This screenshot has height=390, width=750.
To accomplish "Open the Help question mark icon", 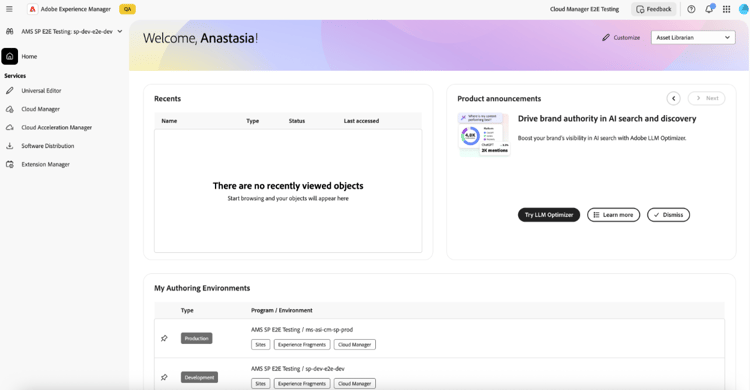I will click(691, 9).
